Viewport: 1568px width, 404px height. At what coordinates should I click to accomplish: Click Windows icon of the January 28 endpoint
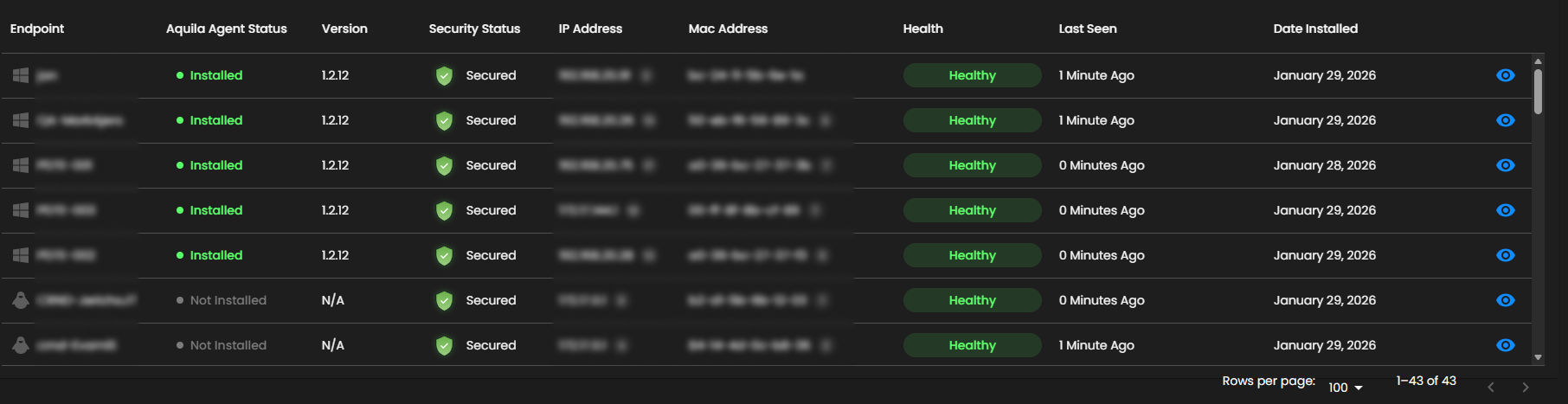21,165
